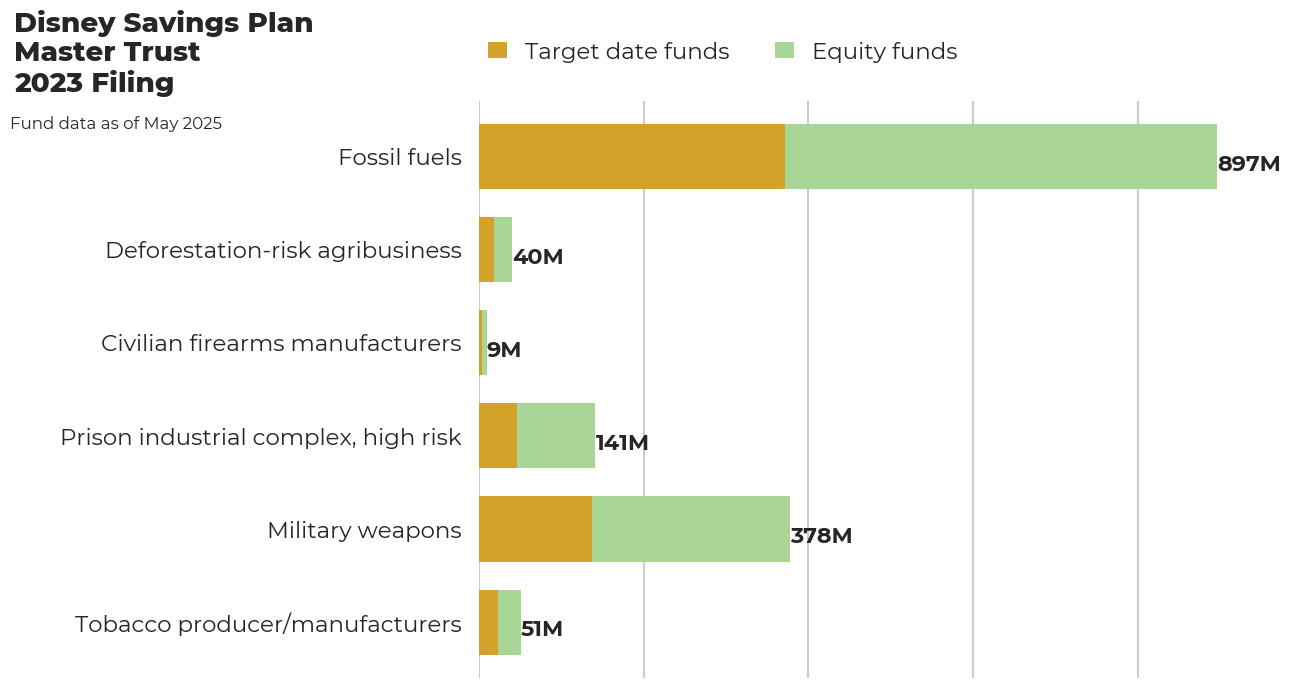Click the 141M value label
The height and width of the screenshot is (688, 1291).
click(x=622, y=443)
